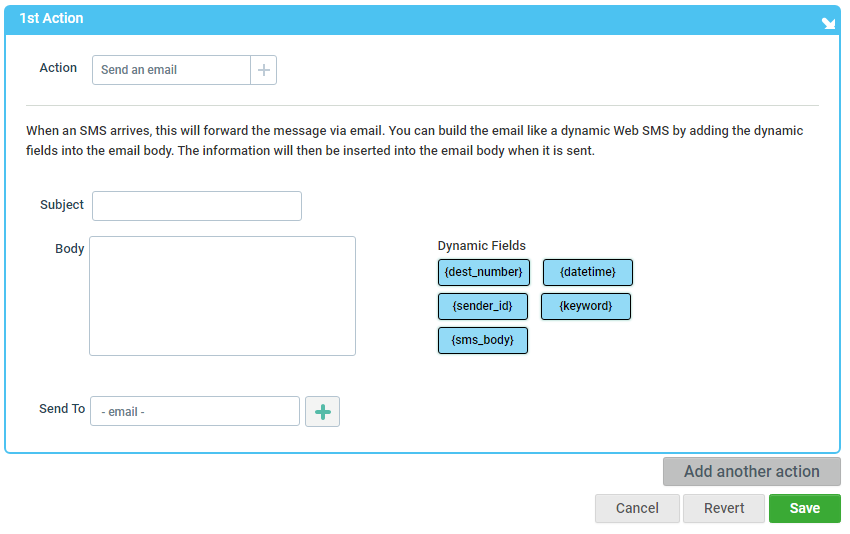
Task: Collapse the 1st Action panel arrow
Action: coord(828,23)
